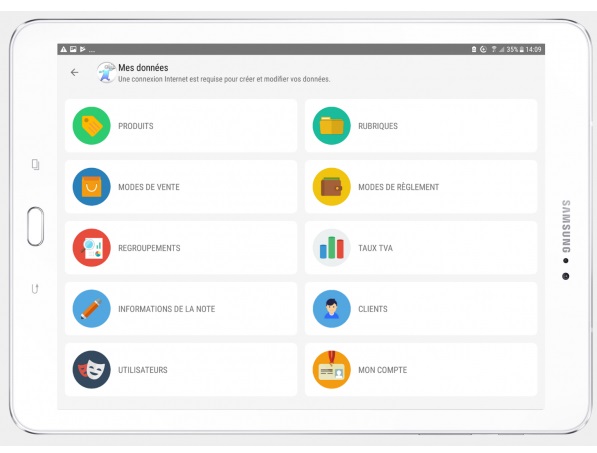The height and width of the screenshot is (453, 597).
Task: Open the green Produits tag icon
Action: [91, 126]
